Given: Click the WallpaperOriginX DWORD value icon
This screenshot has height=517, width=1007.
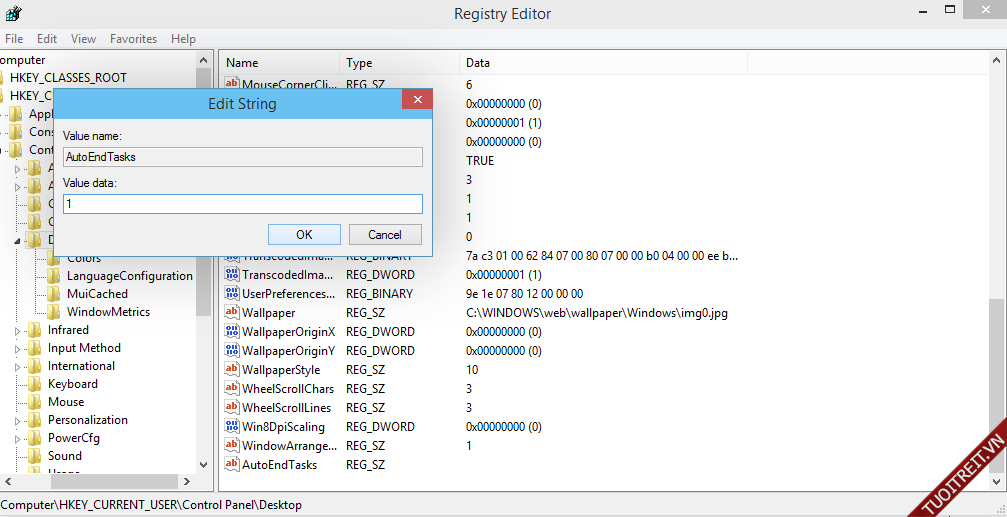Looking at the screenshot, I should [x=232, y=332].
